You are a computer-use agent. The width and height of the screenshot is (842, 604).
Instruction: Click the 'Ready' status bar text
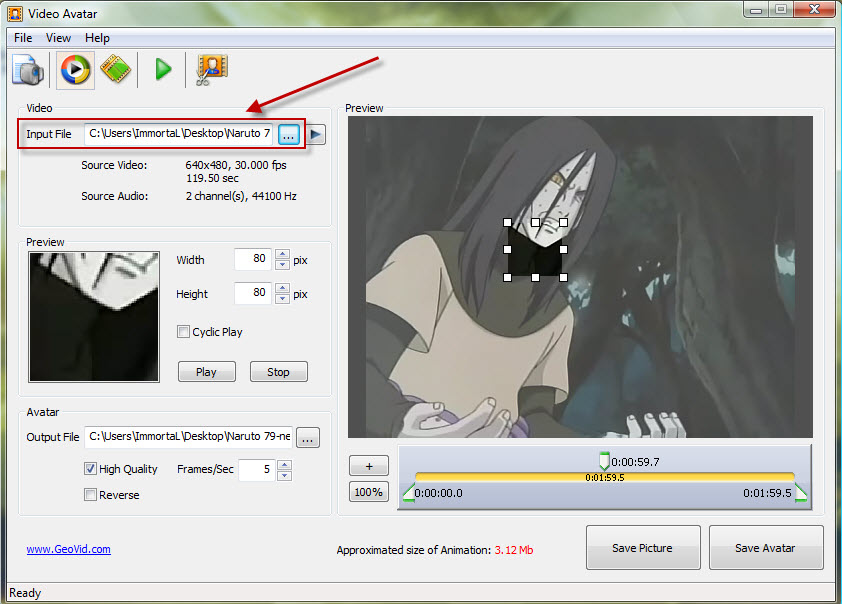[25, 593]
